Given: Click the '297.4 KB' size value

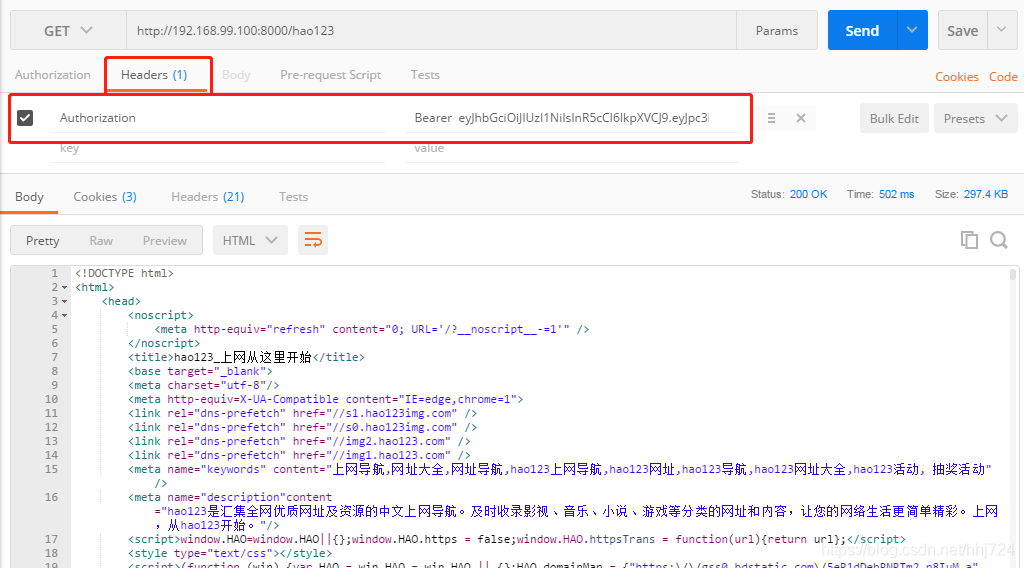Looking at the screenshot, I should point(985,195).
